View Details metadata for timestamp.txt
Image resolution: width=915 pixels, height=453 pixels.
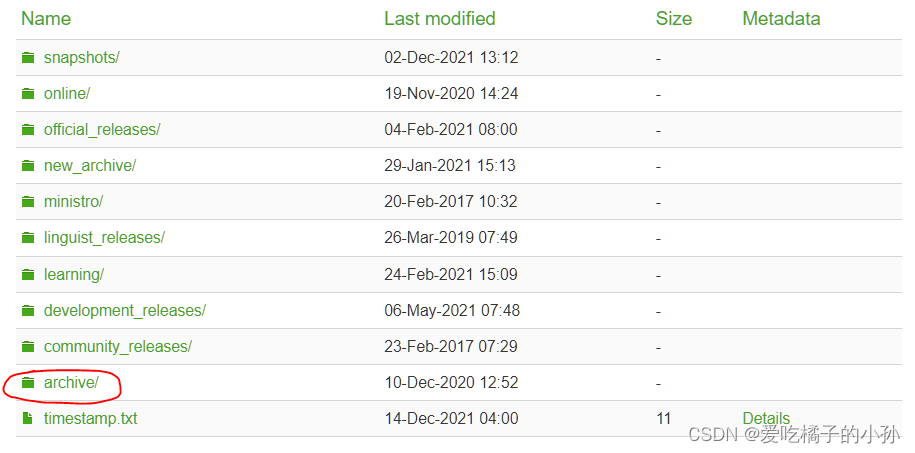[x=766, y=419]
